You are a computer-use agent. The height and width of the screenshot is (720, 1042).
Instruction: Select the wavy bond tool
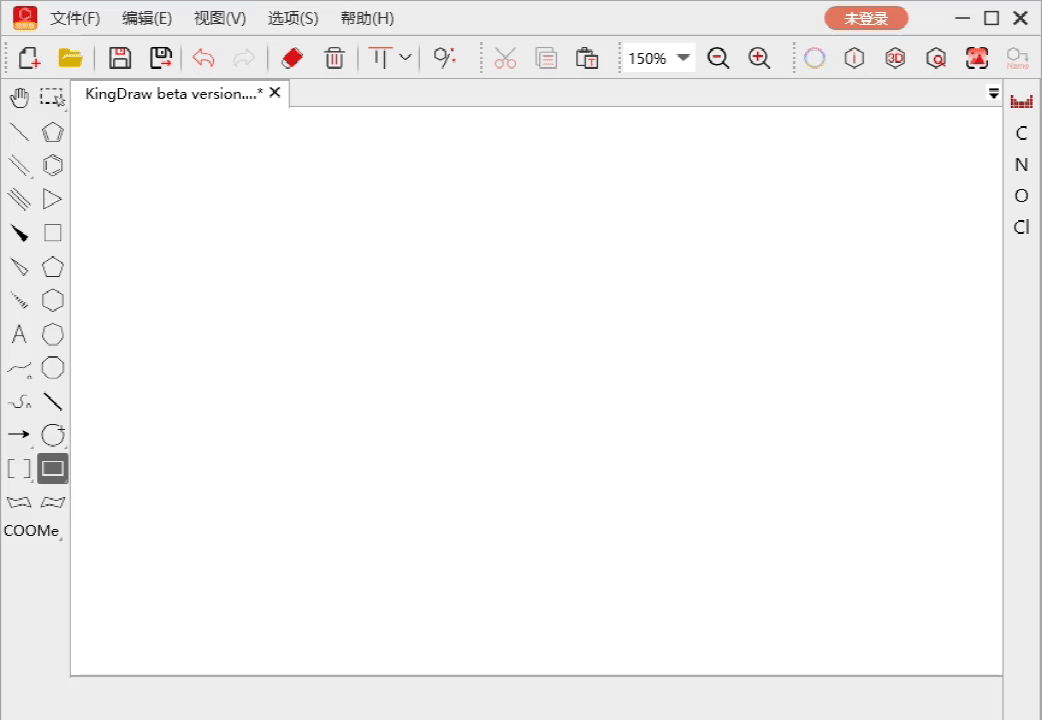[19, 402]
